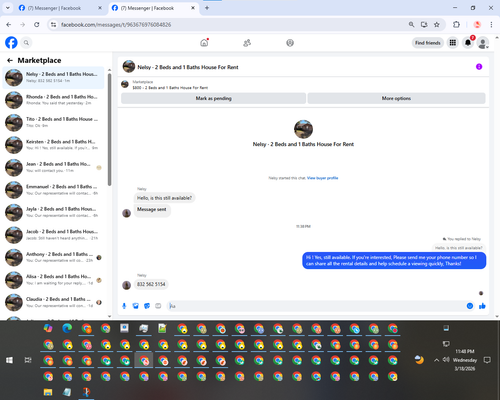Image resolution: width=500 pixels, height=400 pixels.
Task: Show hidden system tray icons
Action: (436, 360)
